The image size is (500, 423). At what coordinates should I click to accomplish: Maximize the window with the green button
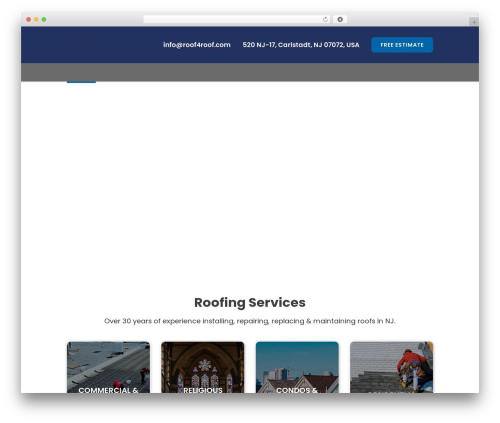point(44,19)
